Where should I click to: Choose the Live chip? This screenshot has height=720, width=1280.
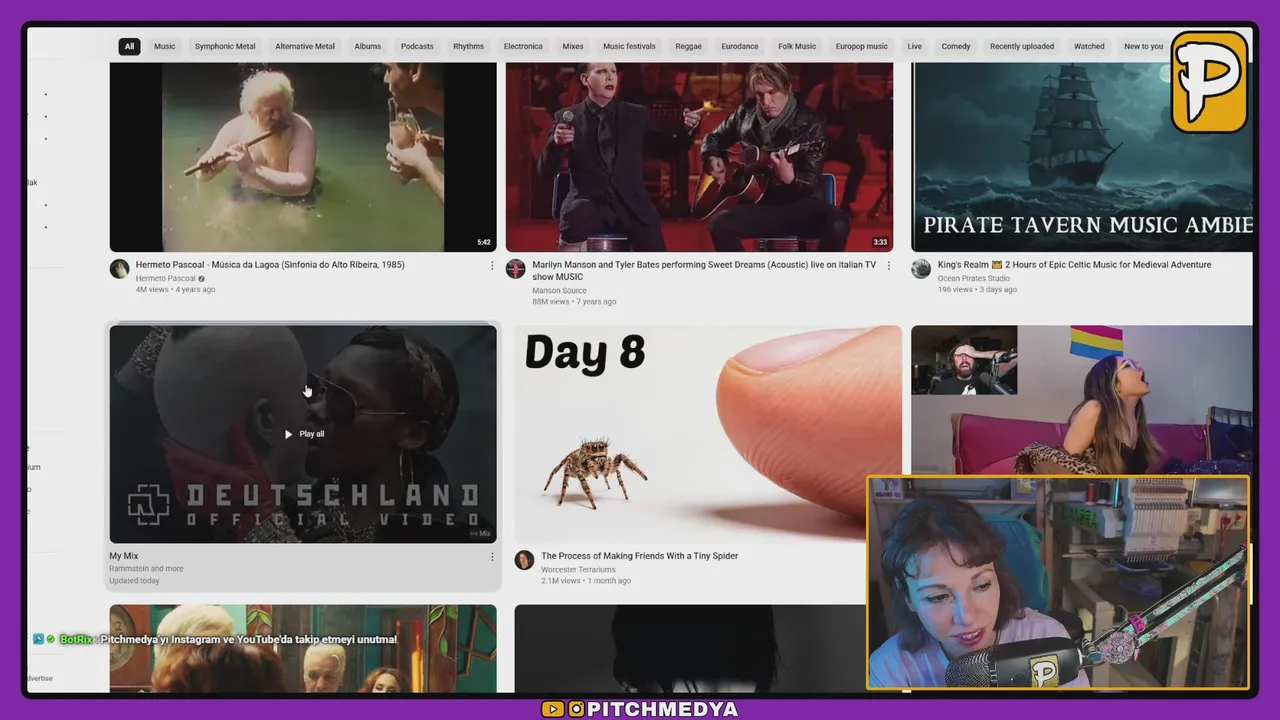[x=915, y=46]
